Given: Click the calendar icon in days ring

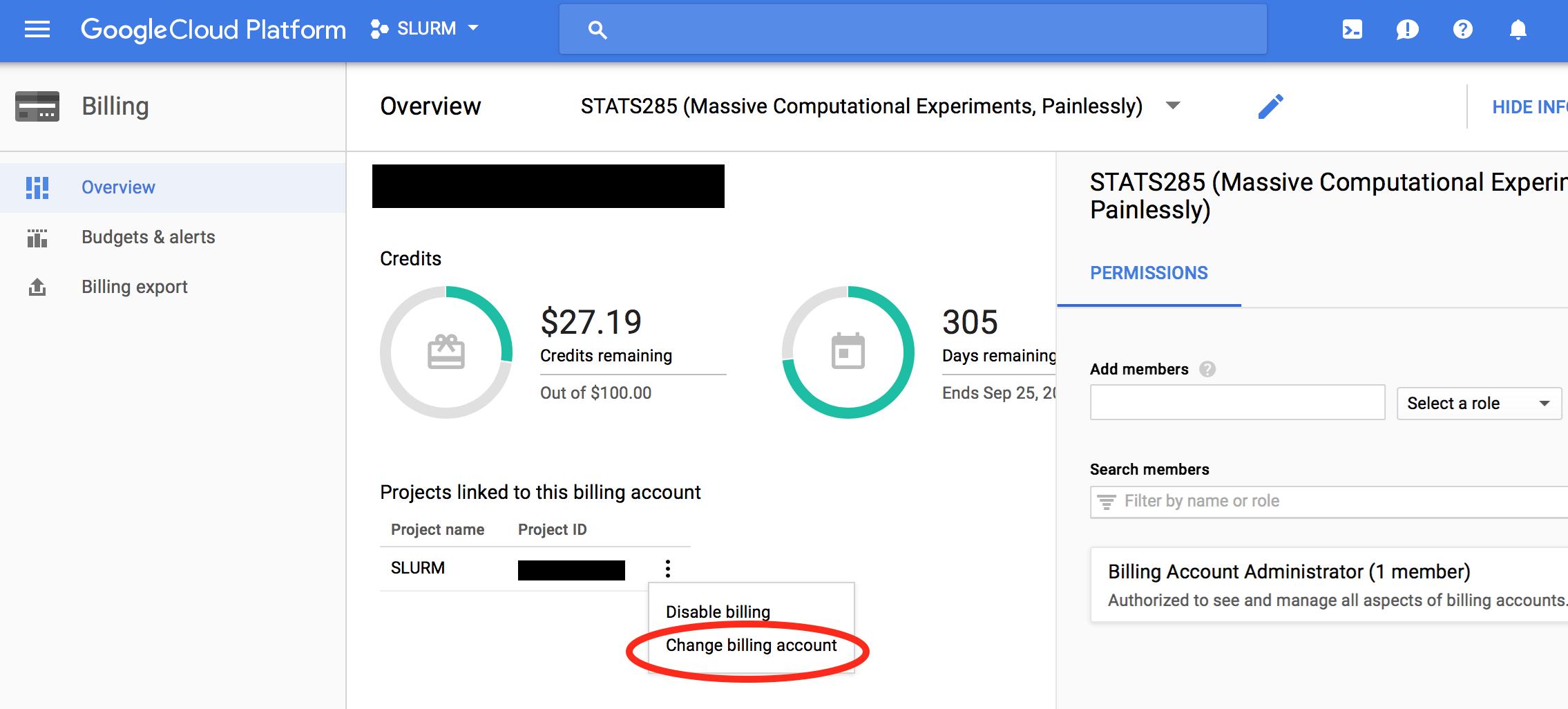Looking at the screenshot, I should tap(848, 351).
